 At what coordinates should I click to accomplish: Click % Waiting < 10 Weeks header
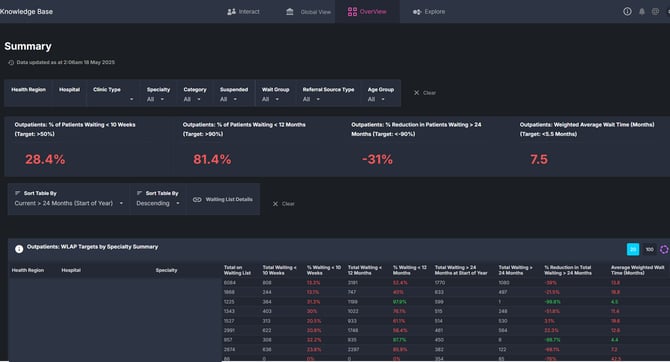(x=324, y=270)
